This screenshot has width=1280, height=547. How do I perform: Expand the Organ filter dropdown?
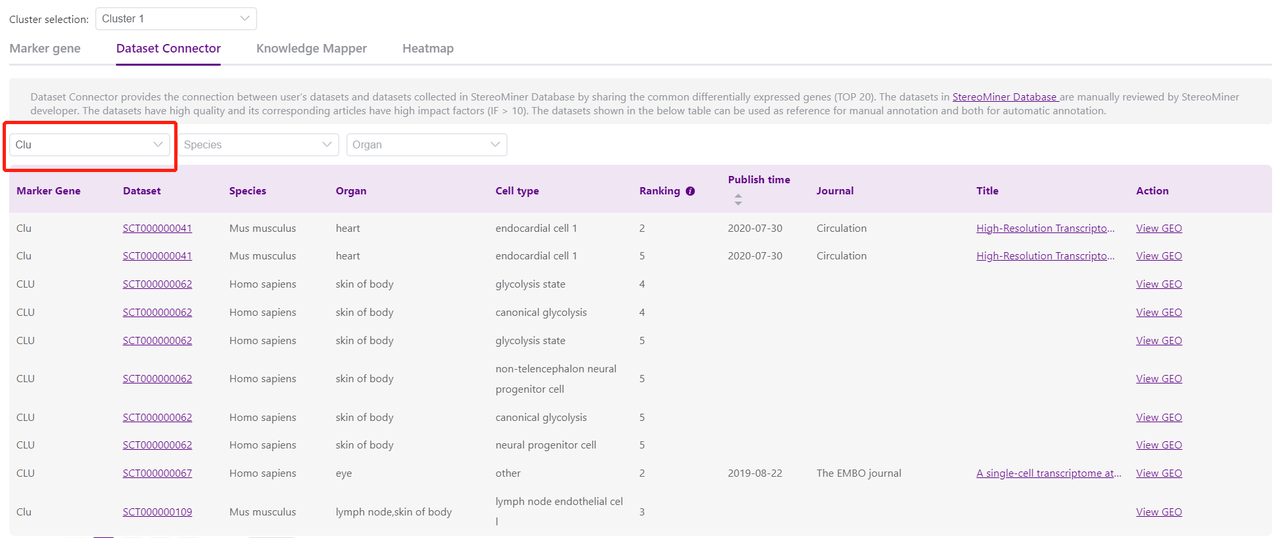[426, 145]
